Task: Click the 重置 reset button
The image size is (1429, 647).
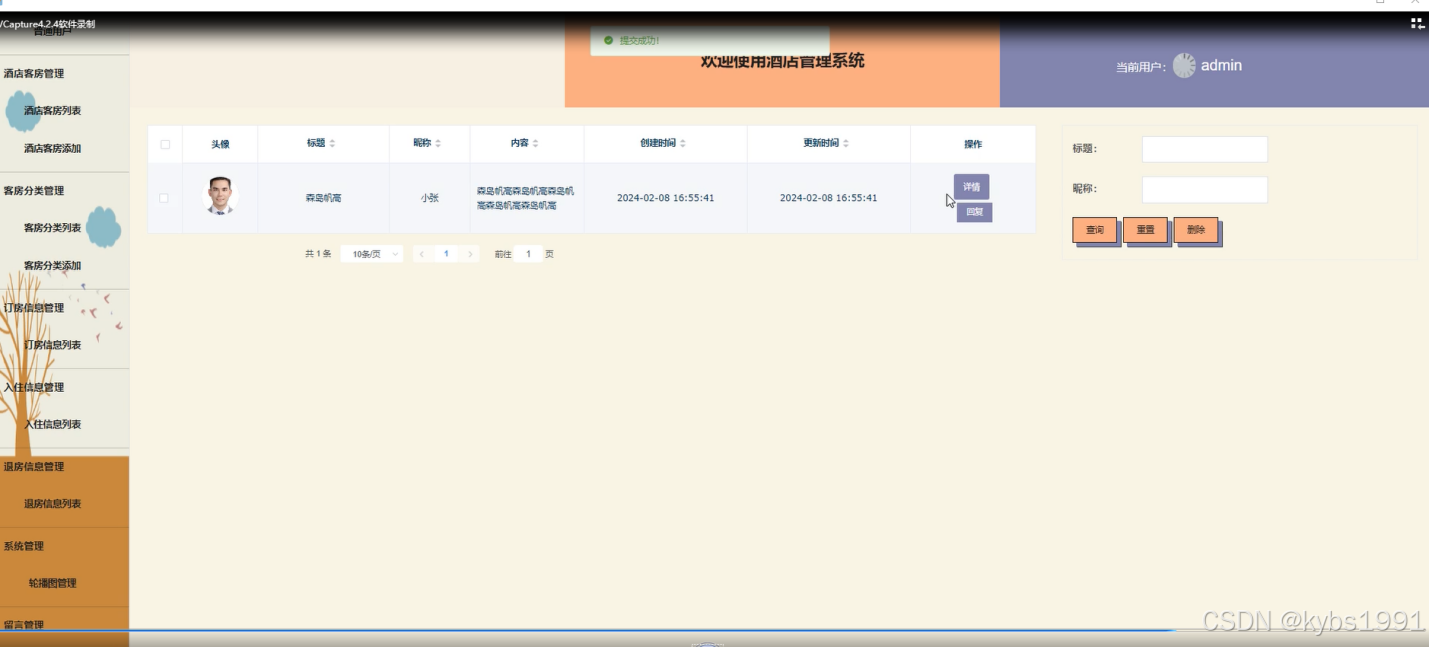Action: [x=1145, y=230]
